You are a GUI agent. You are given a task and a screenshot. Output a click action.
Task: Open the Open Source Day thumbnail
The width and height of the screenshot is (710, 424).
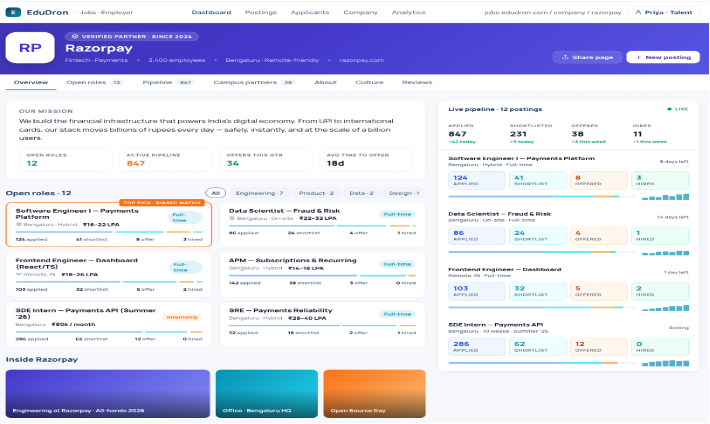[x=374, y=394]
